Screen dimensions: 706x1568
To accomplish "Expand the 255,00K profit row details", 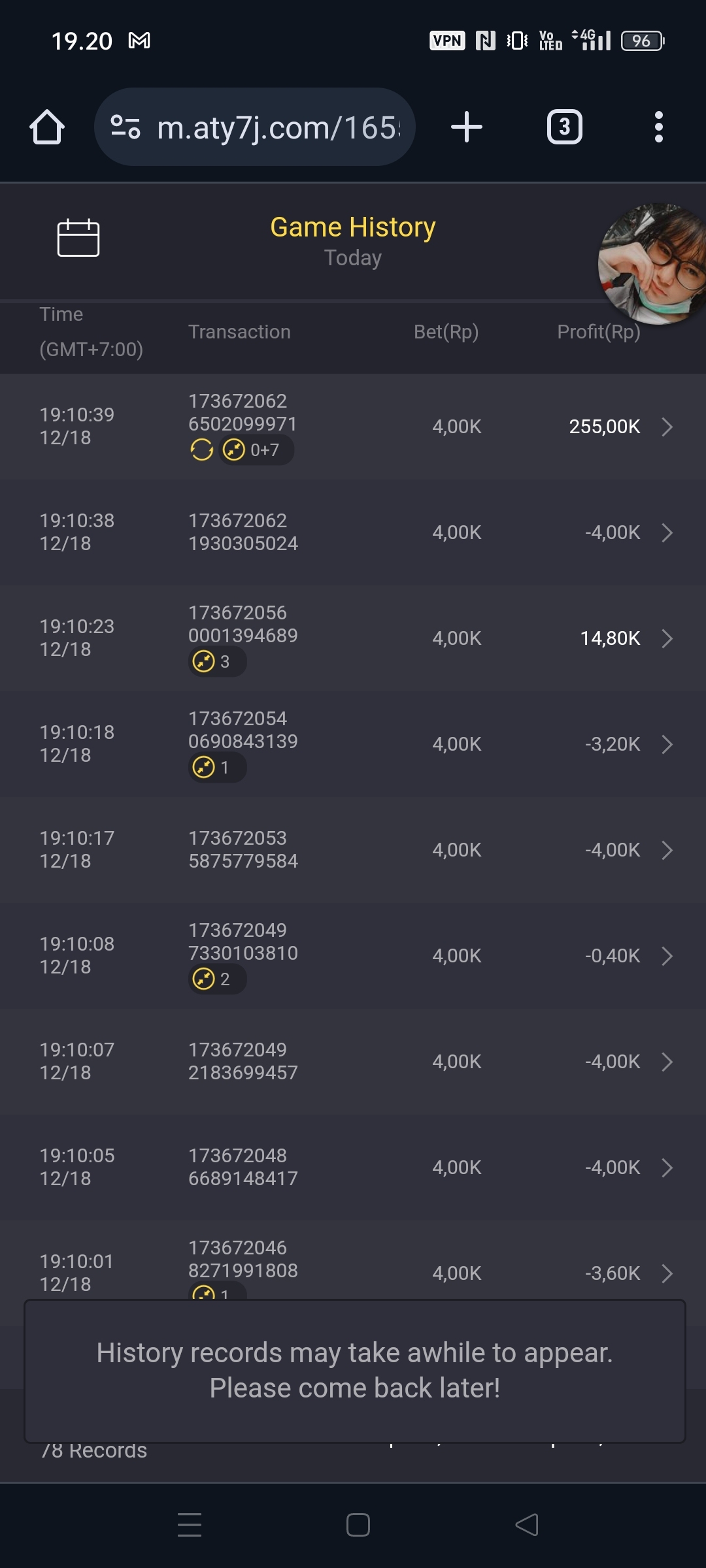I will click(667, 427).
